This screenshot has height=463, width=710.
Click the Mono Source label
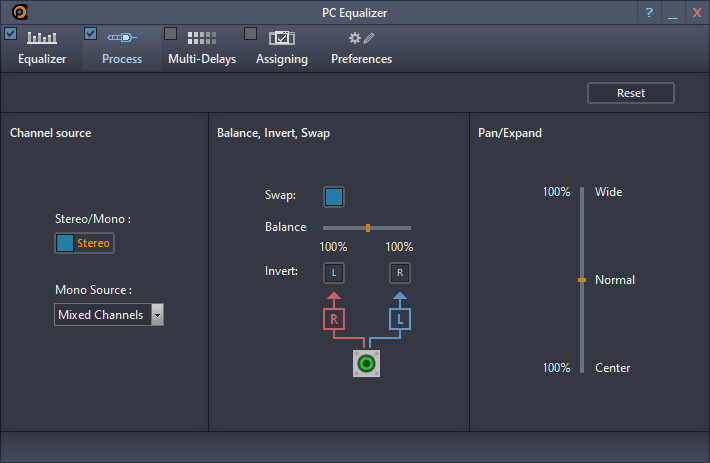coord(93,290)
